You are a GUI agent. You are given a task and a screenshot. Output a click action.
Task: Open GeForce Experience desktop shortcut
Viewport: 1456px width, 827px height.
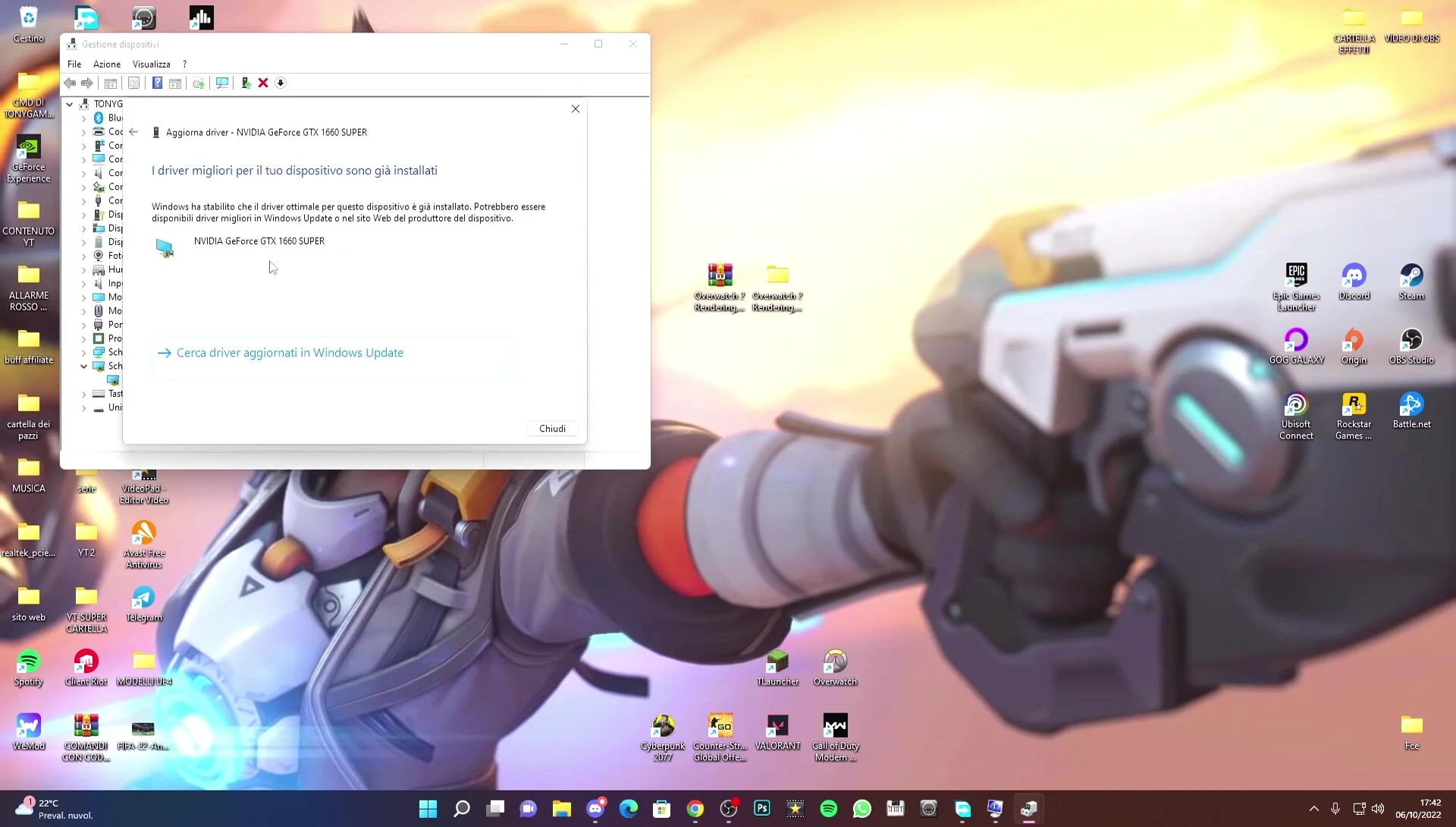point(29,159)
